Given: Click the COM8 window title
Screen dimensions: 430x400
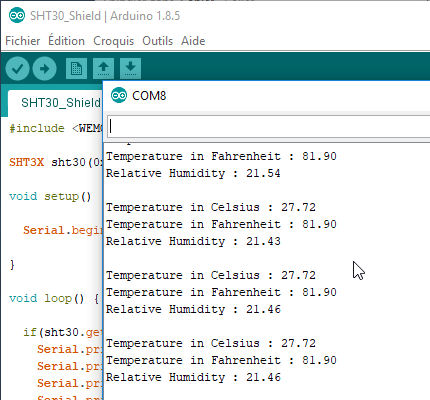Looking at the screenshot, I should [x=149, y=96].
